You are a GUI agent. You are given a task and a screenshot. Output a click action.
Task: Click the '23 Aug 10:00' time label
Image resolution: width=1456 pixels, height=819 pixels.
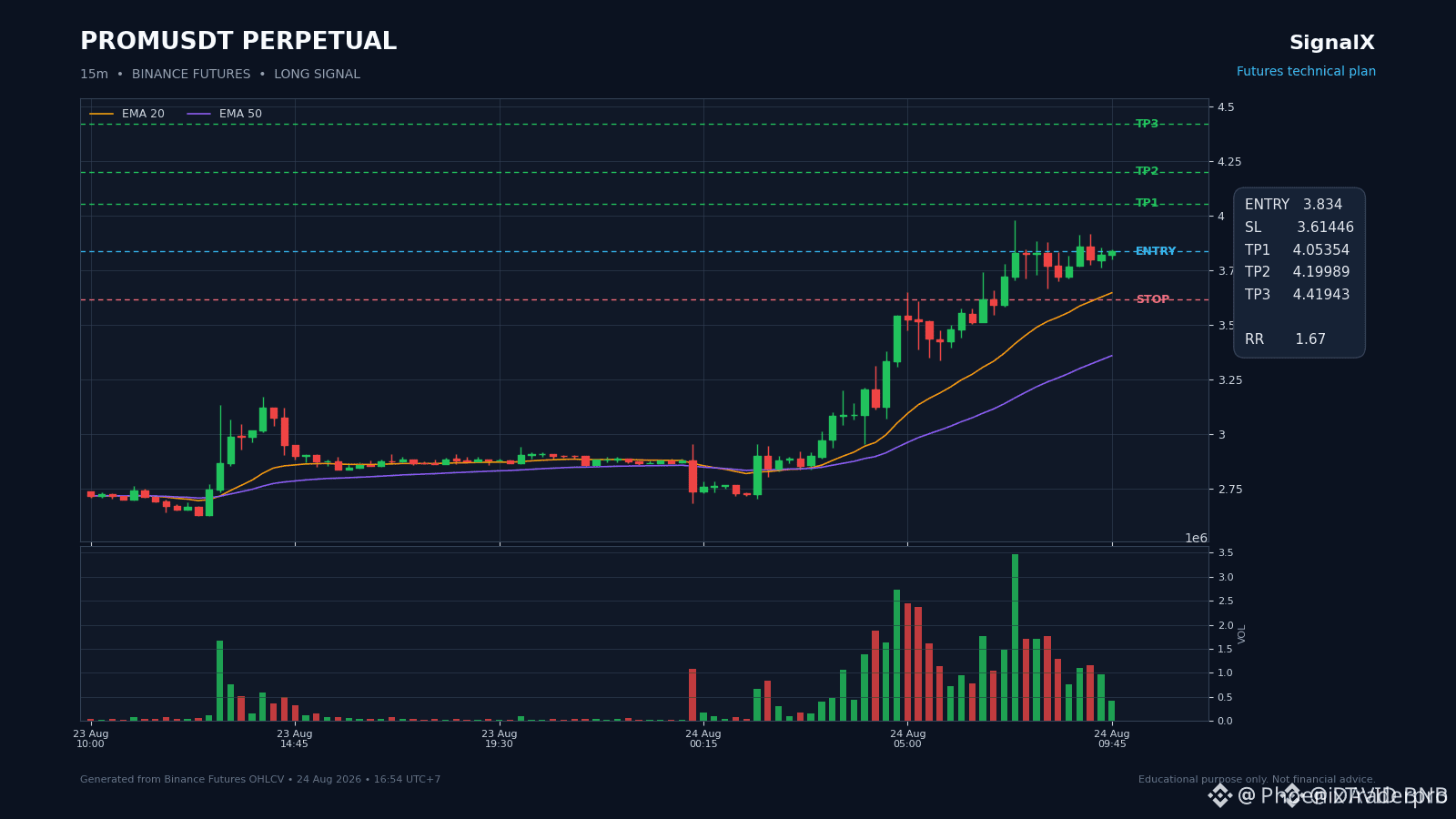91,739
